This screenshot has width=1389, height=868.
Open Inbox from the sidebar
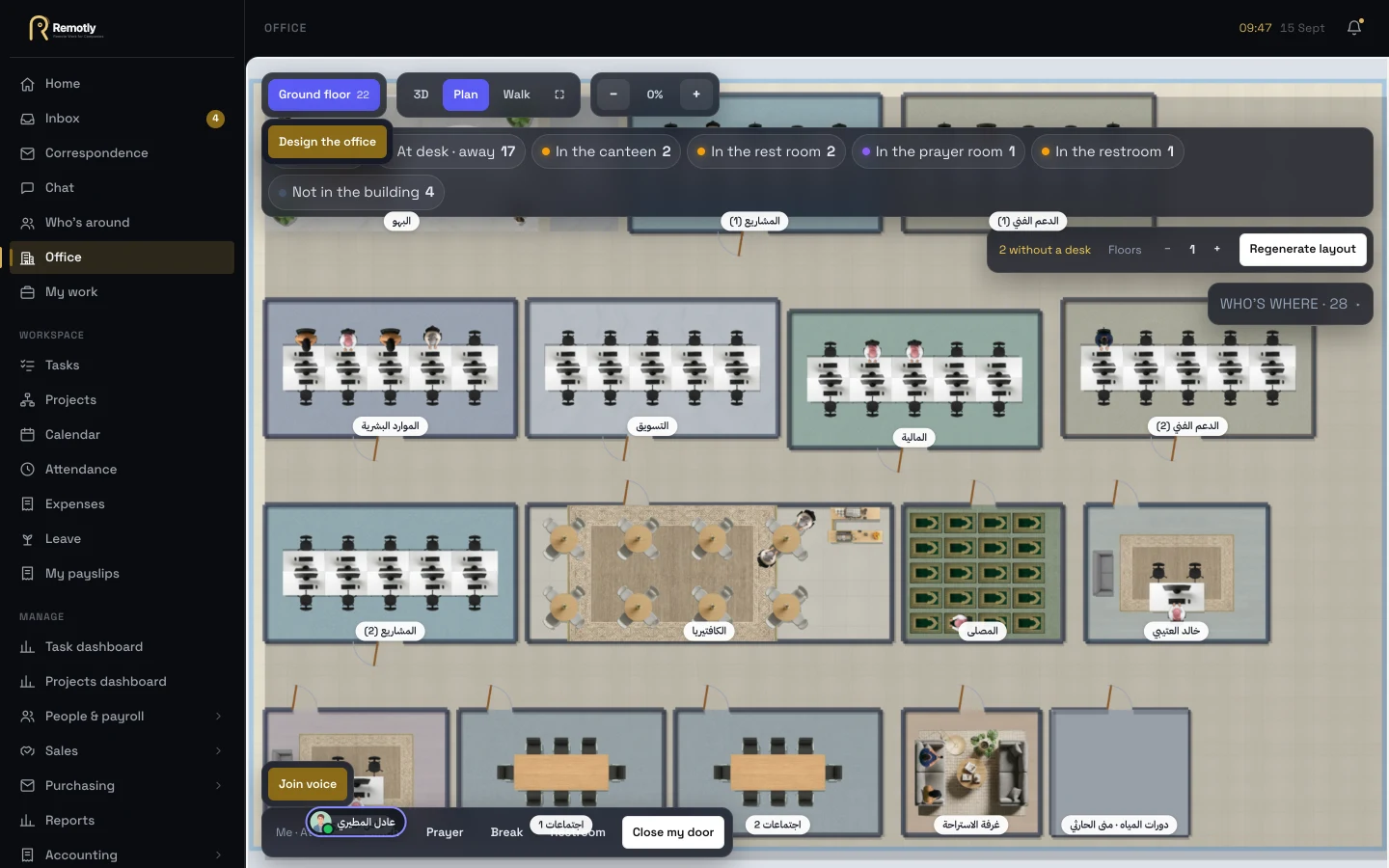(122, 119)
